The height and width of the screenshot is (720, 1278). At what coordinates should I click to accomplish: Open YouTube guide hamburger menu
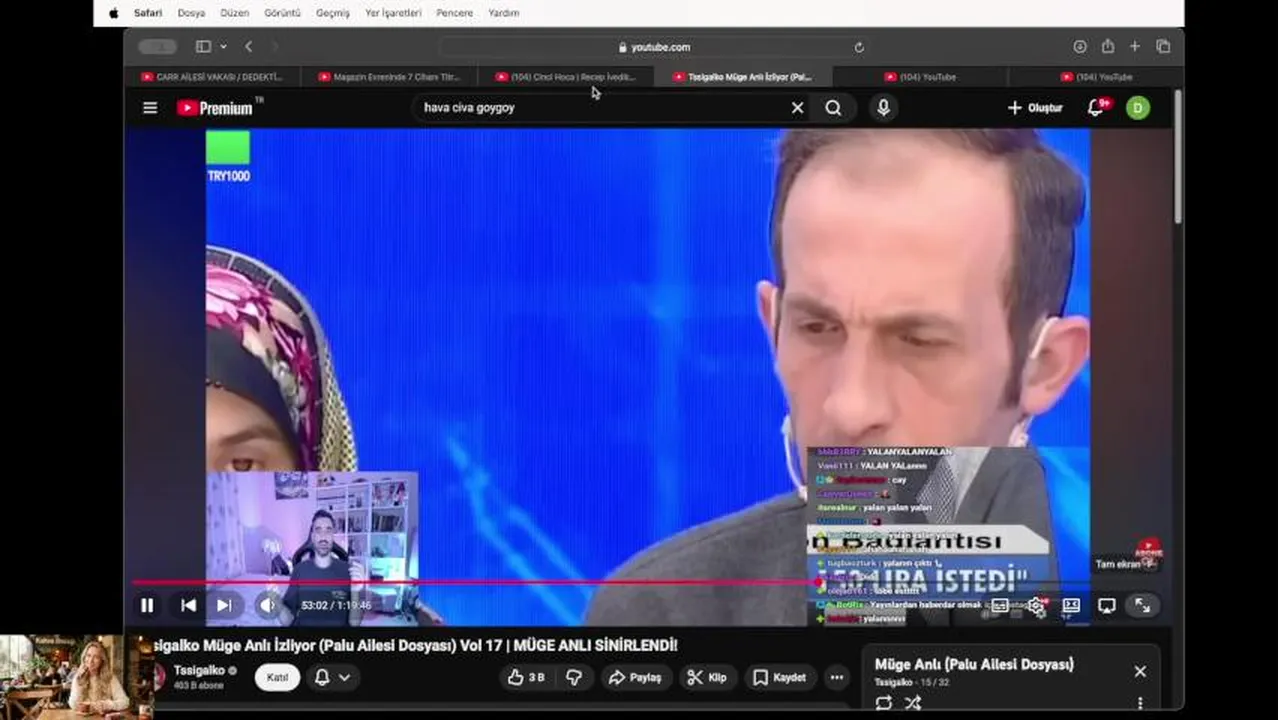coord(150,108)
